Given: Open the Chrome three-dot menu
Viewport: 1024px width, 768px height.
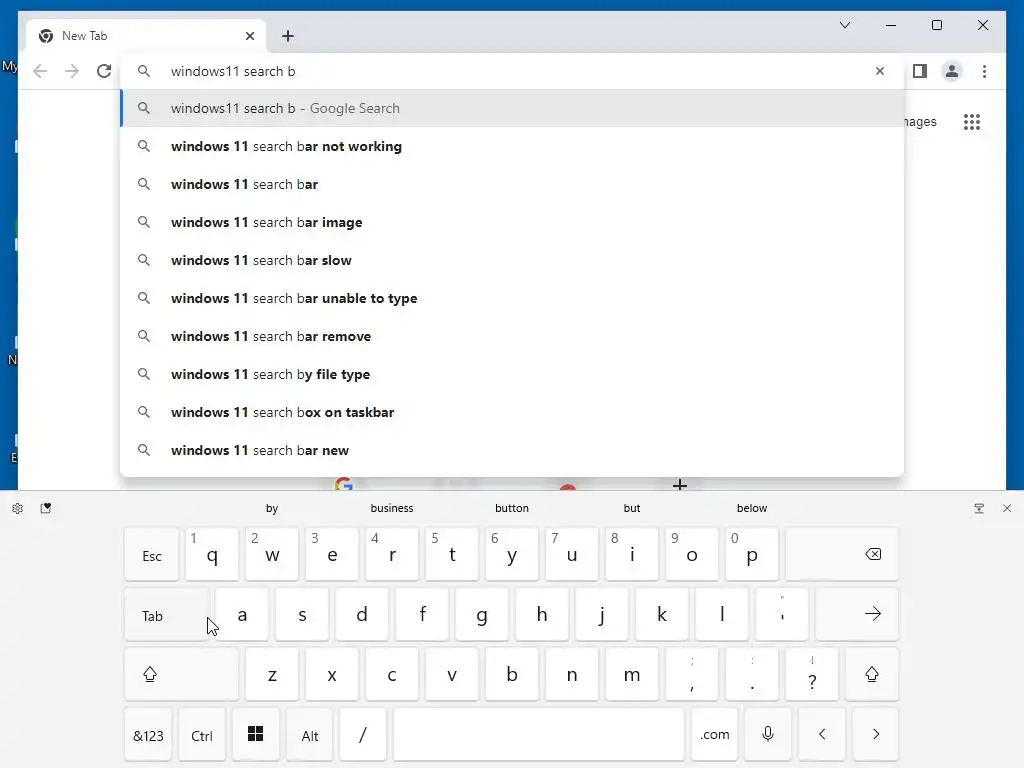Looking at the screenshot, I should 984,71.
